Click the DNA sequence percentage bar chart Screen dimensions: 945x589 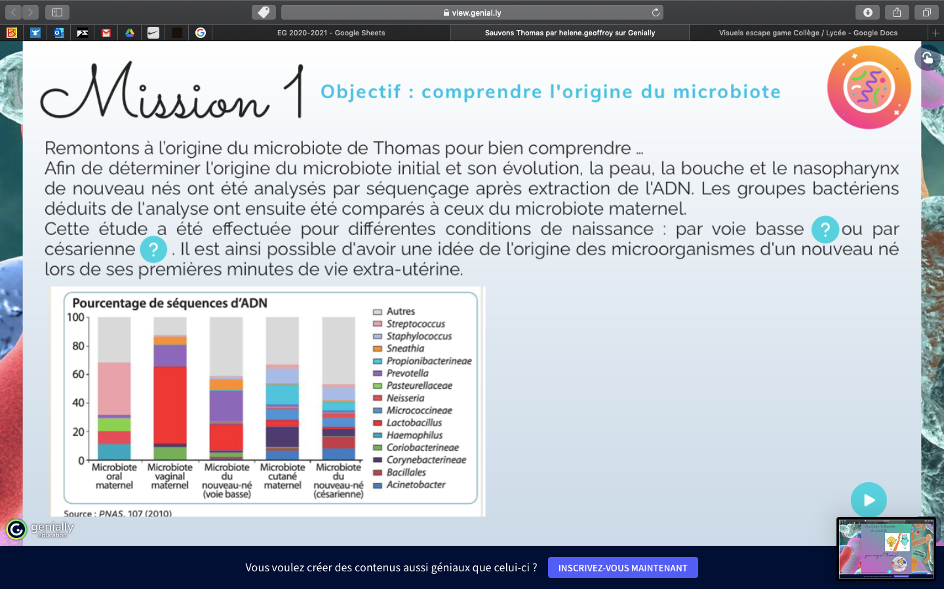point(271,398)
